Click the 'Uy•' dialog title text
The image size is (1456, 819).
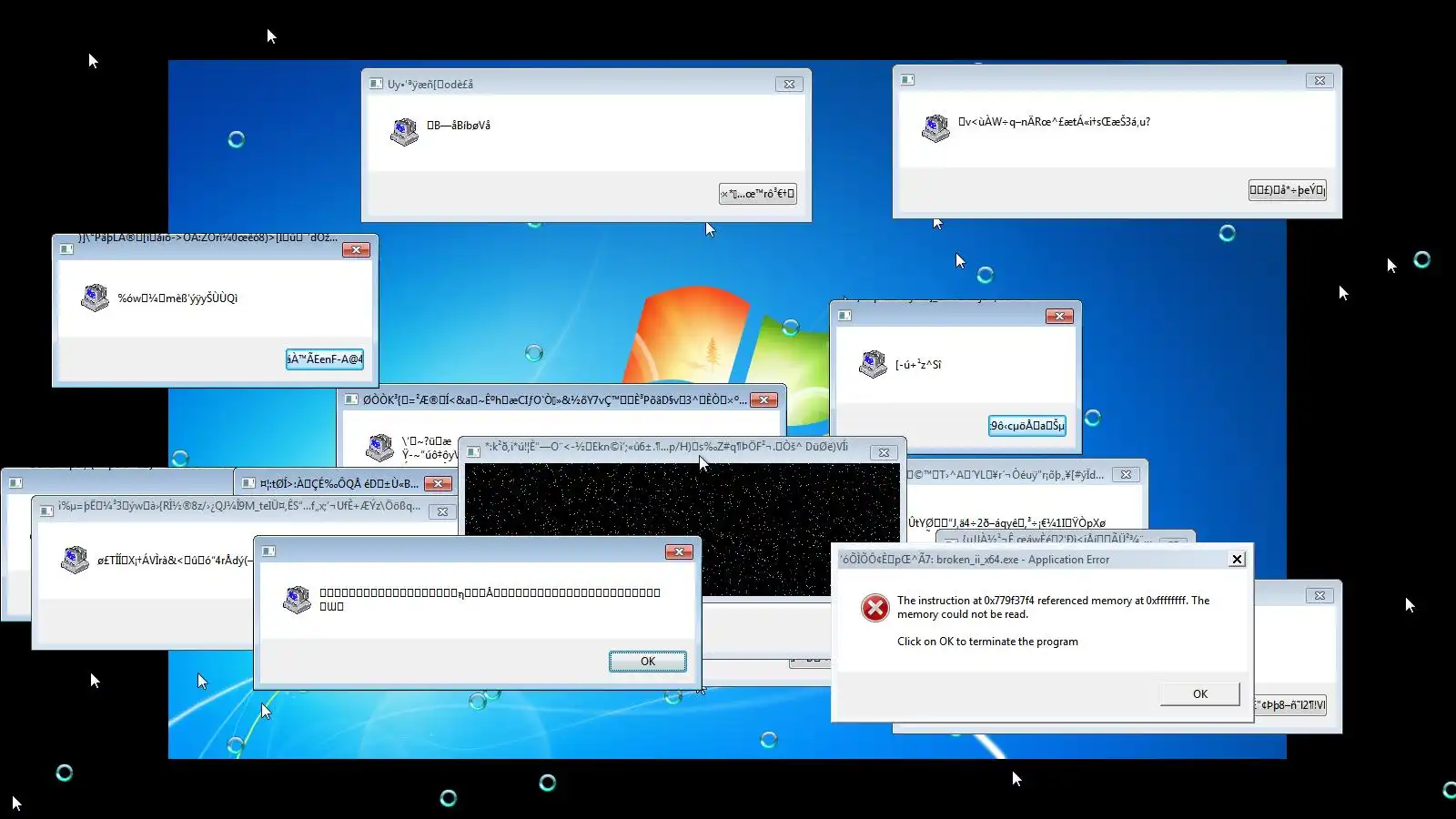(430, 85)
